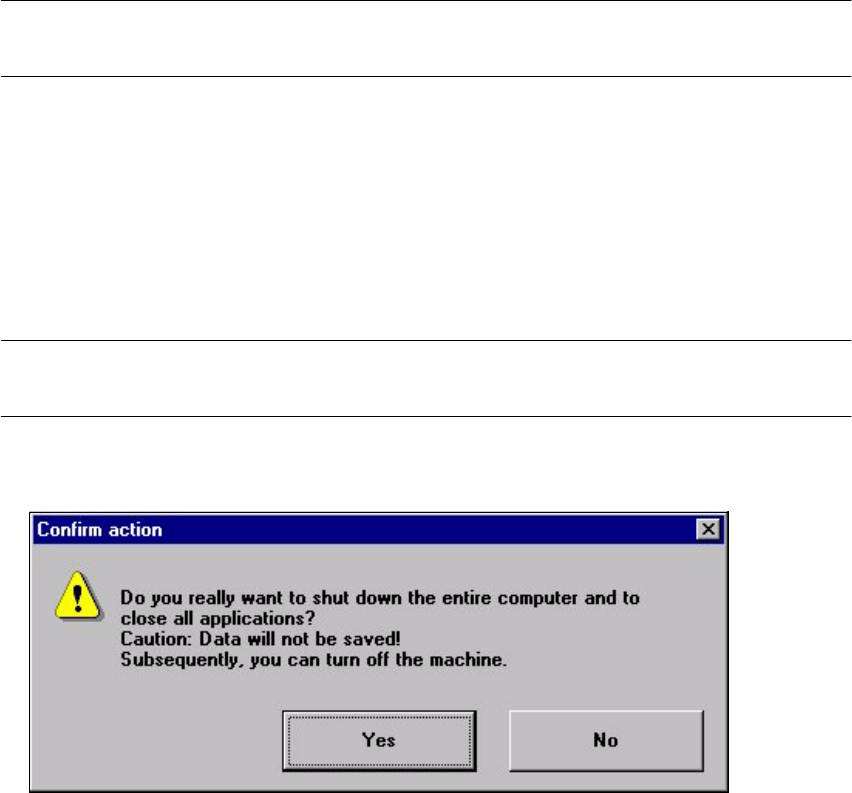The image size is (852, 793).
Task: Click the exclamation mark inside the triangle
Action: pos(78,598)
